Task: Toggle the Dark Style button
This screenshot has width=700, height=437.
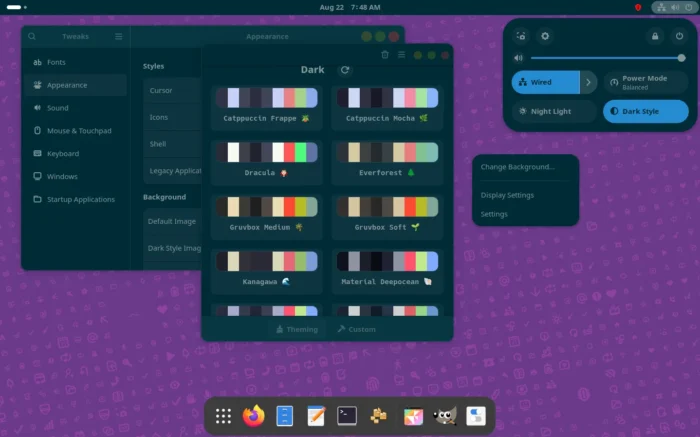Action: pos(646,111)
